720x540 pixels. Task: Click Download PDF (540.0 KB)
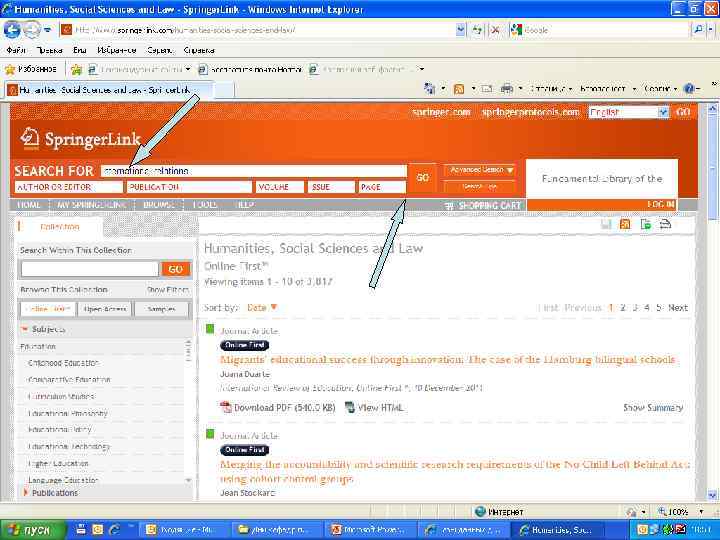pos(285,407)
